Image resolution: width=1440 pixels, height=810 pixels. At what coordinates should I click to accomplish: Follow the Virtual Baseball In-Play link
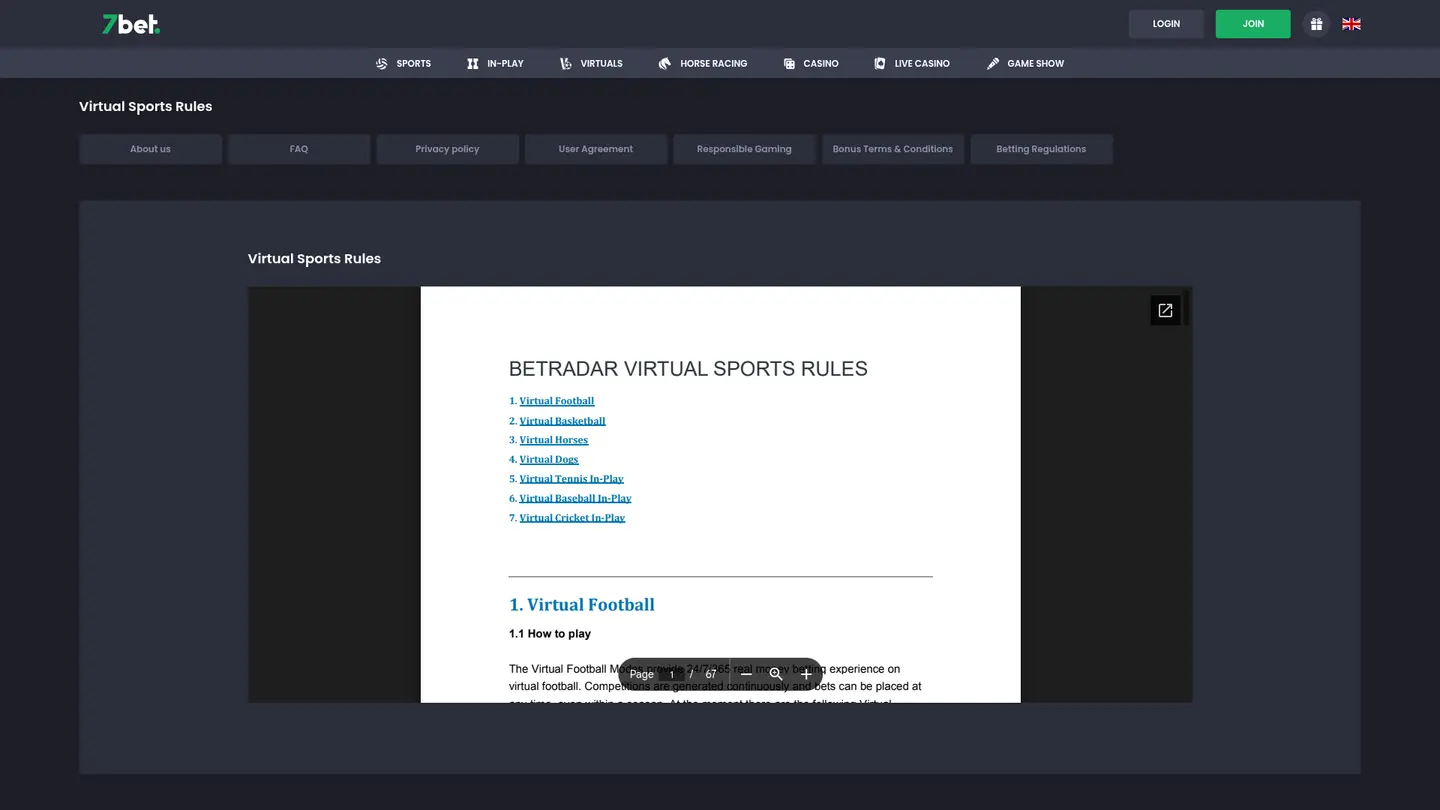coord(575,498)
